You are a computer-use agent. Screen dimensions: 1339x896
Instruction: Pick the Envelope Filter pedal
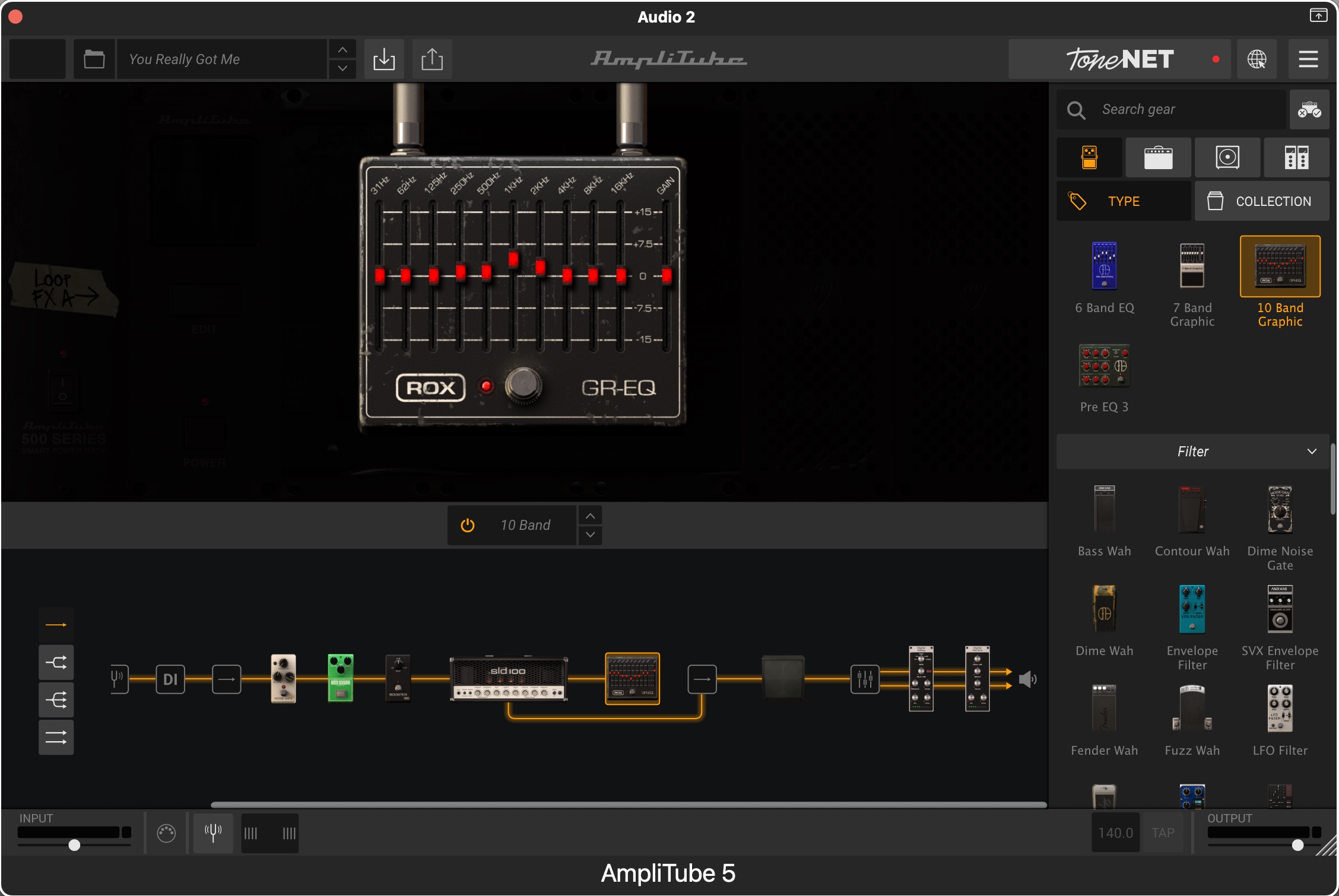tap(1192, 628)
